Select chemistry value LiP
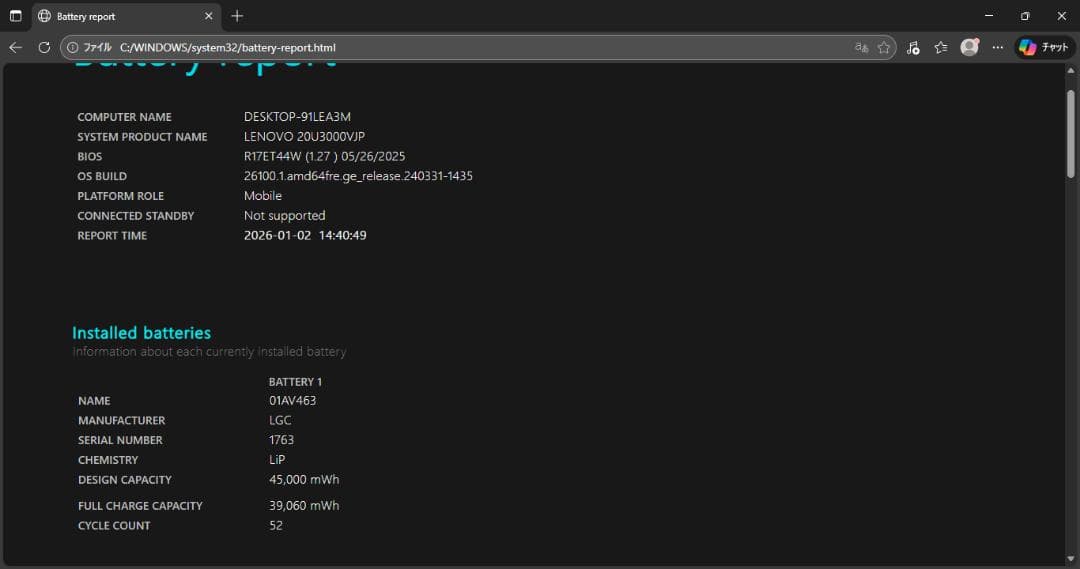Viewport: 1080px width, 569px height. tap(277, 459)
